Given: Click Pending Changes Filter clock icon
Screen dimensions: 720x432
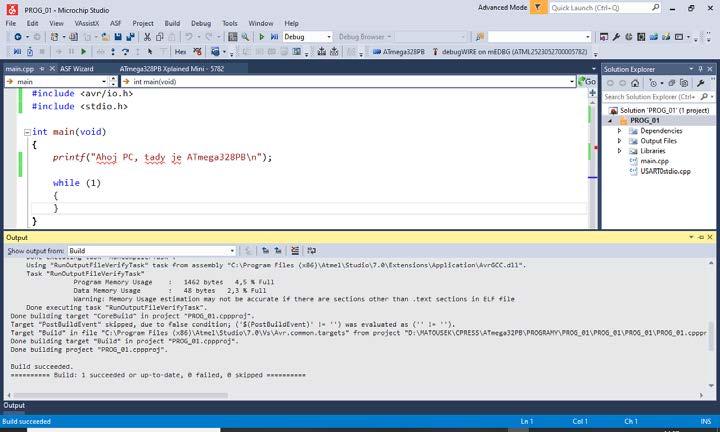Looking at the screenshot, I should pos(653,83).
